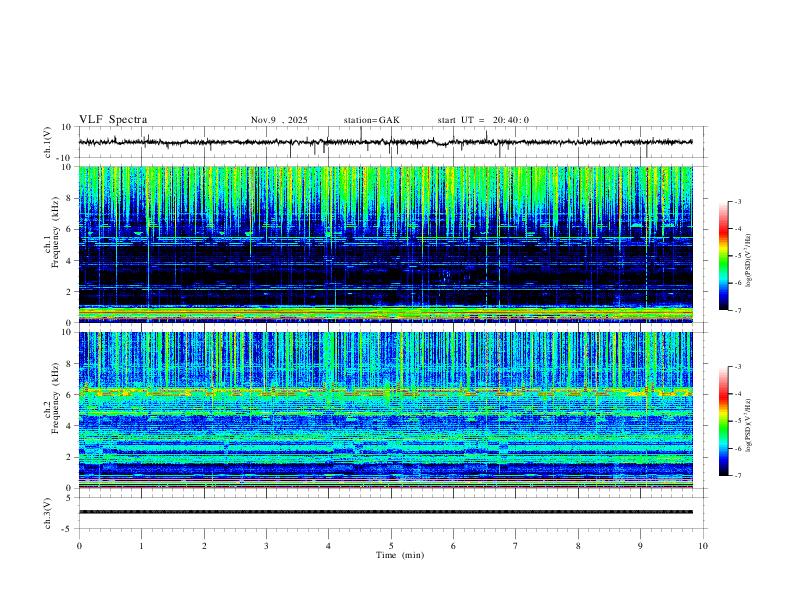Click the Time axis tick label 1
The height and width of the screenshot is (612, 792).
pyautogui.click(x=141, y=546)
